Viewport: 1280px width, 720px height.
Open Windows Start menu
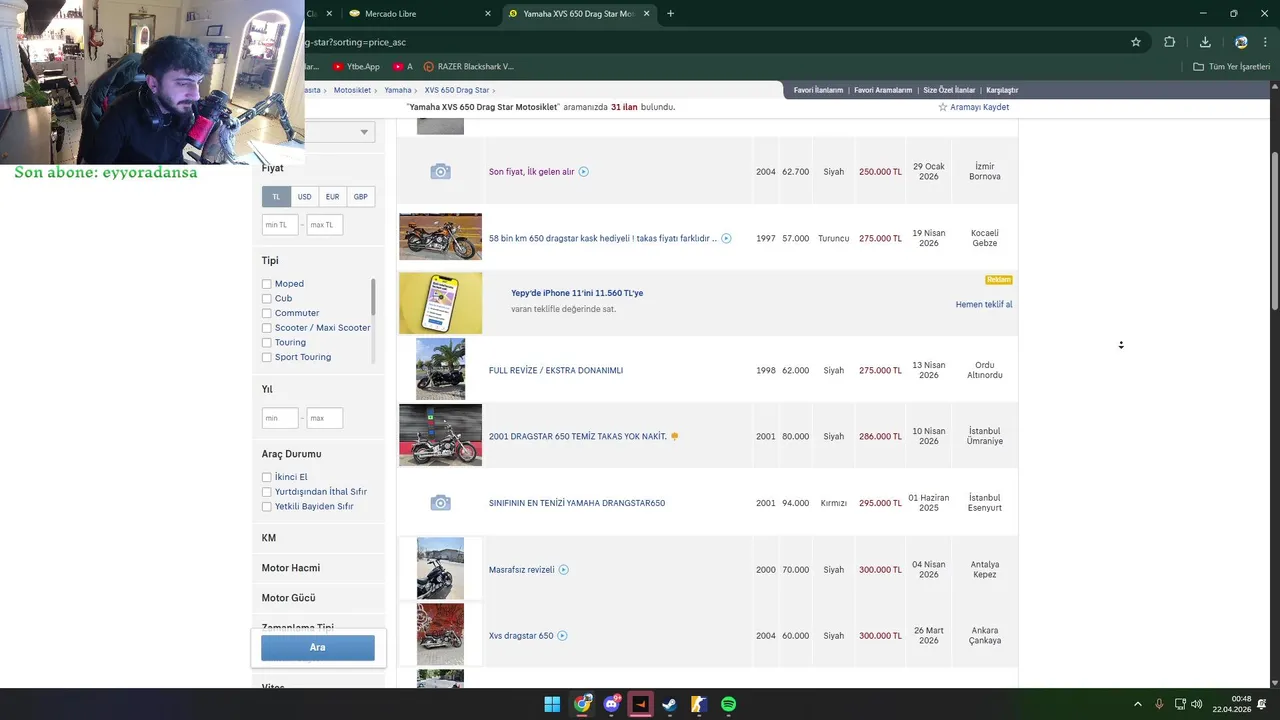coord(552,704)
